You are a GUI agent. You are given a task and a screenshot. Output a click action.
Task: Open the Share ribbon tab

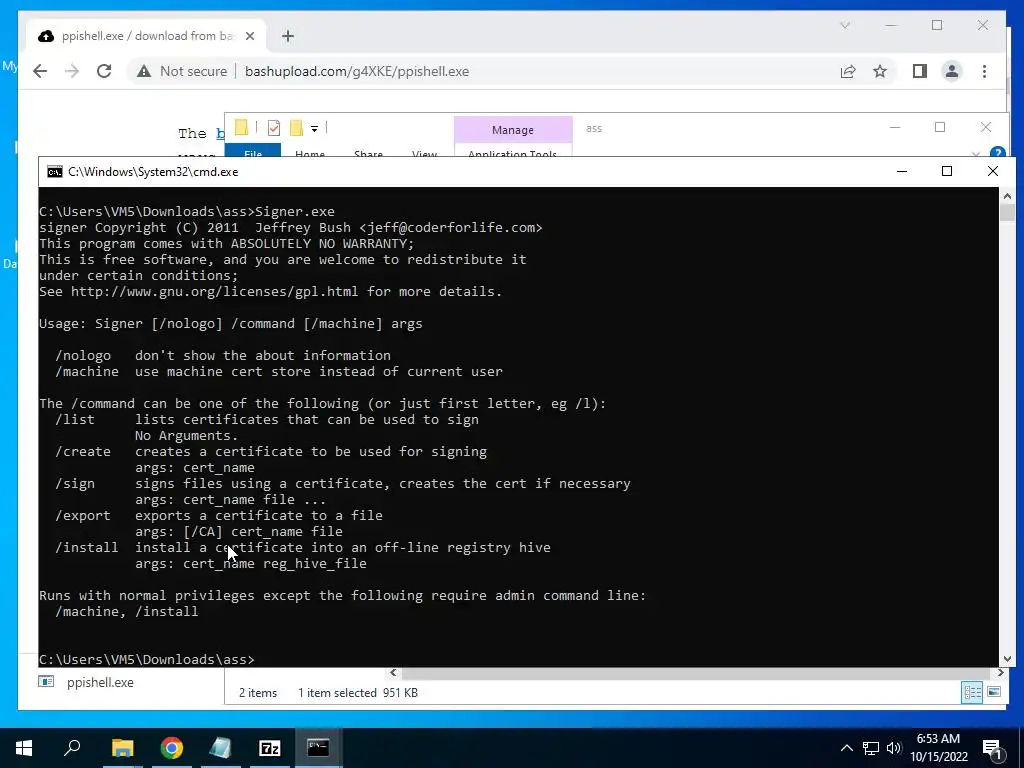(x=368, y=153)
